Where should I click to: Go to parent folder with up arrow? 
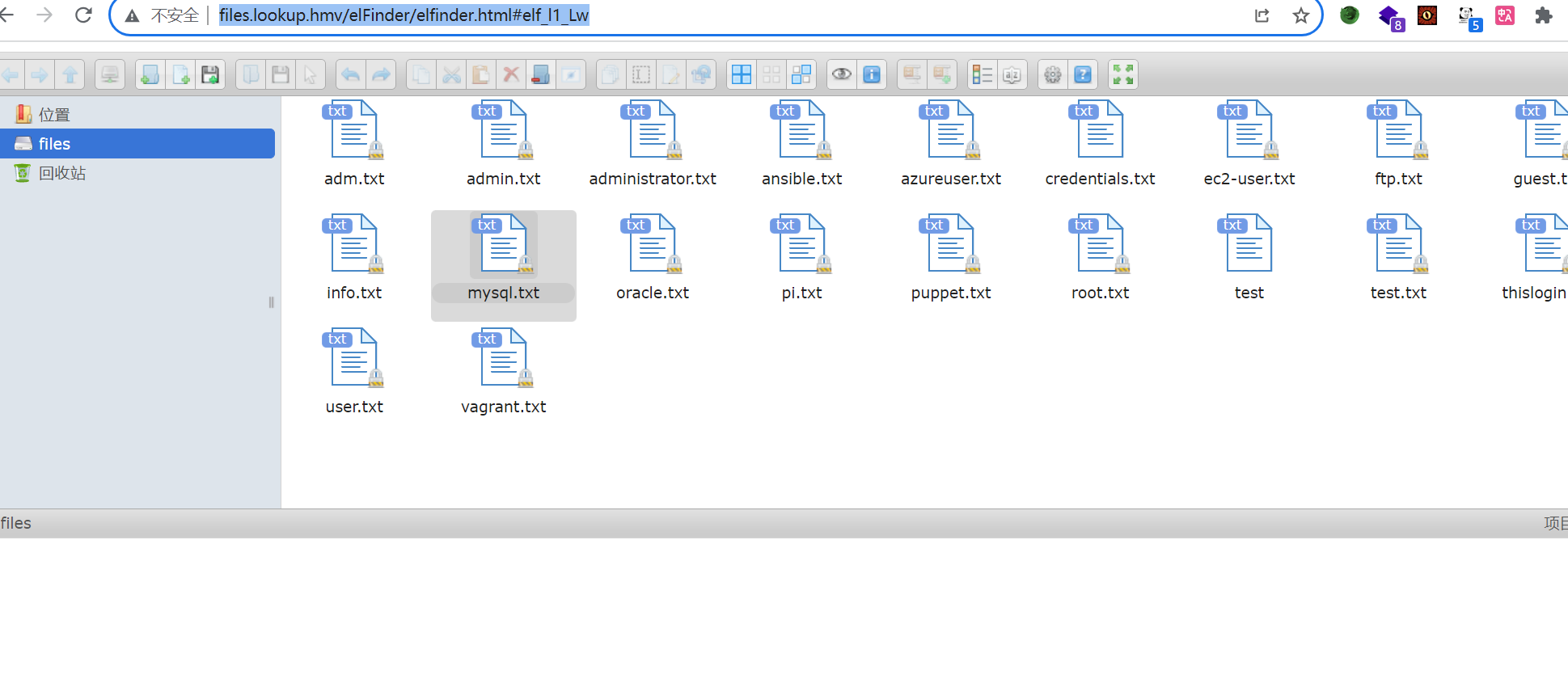70,75
